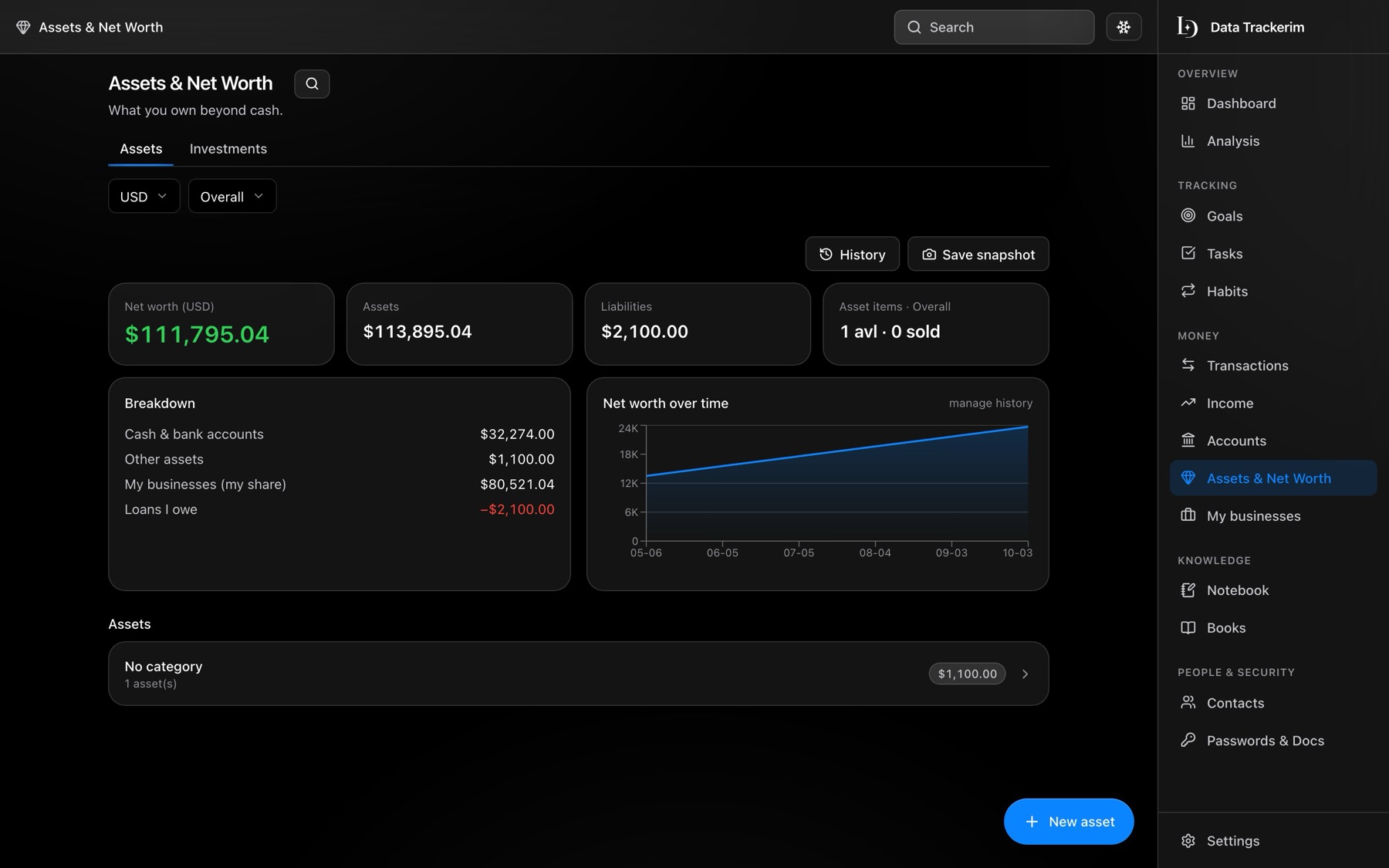This screenshot has height=868, width=1389.
Task: Click the Save snapshot button
Action: (x=978, y=254)
